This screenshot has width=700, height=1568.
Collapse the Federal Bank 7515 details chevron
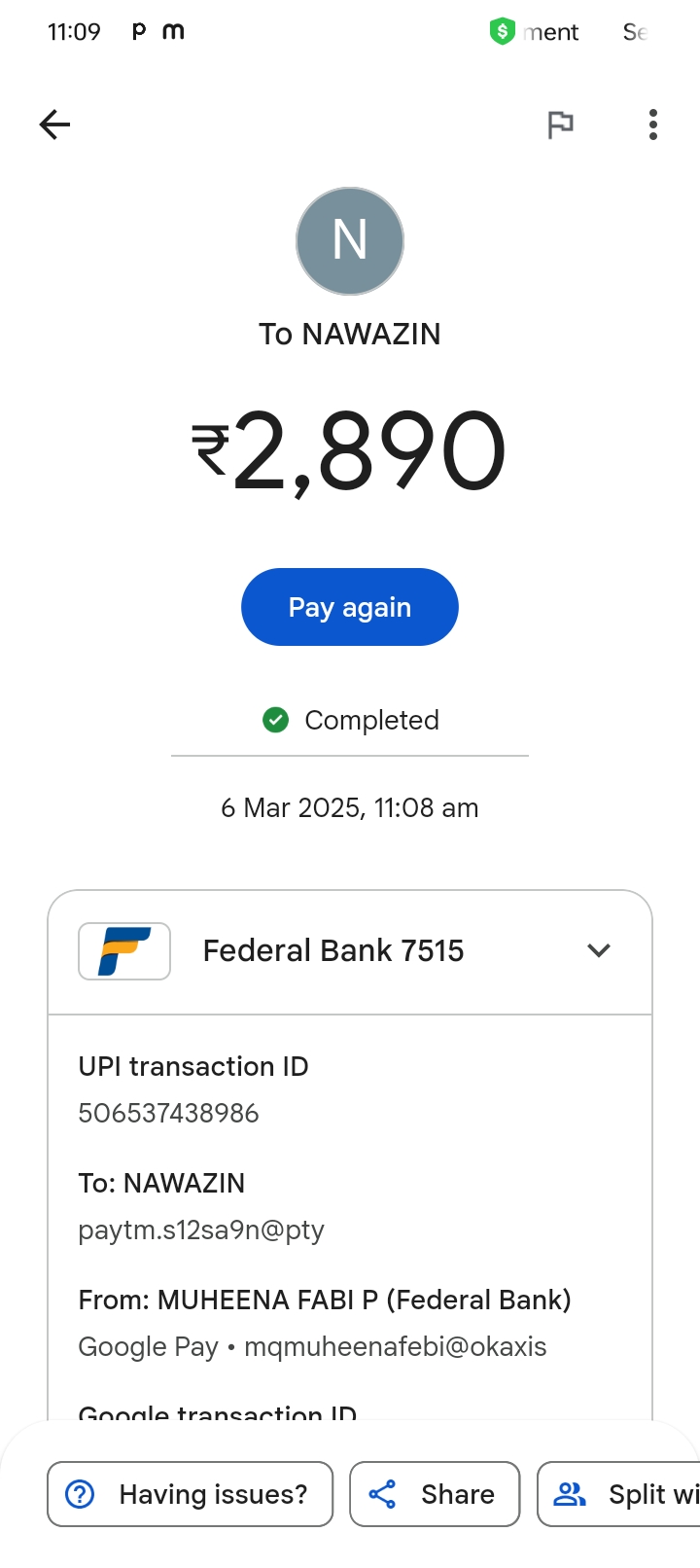point(599,950)
